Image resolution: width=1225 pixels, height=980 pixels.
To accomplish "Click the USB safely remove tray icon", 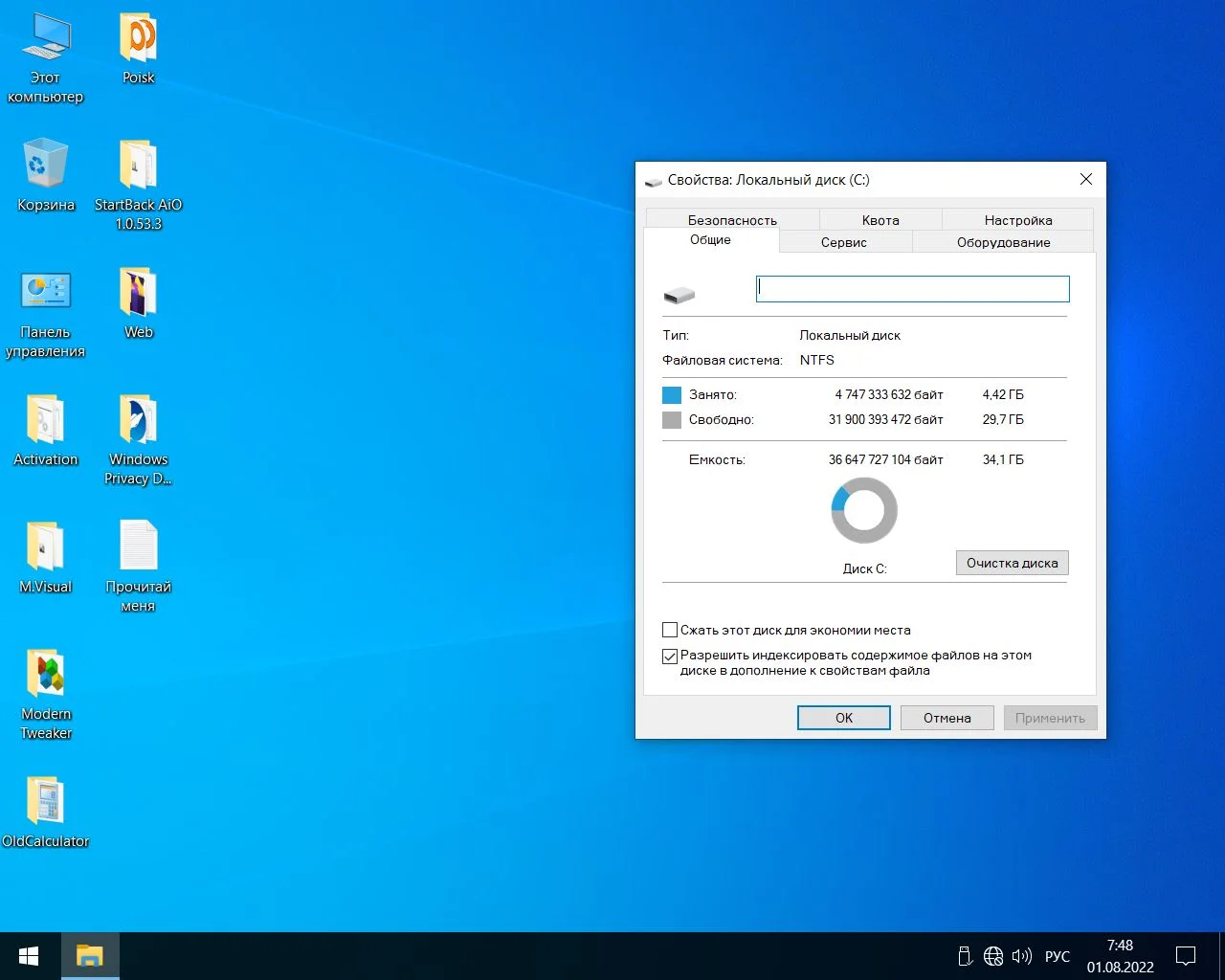I will click(965, 956).
